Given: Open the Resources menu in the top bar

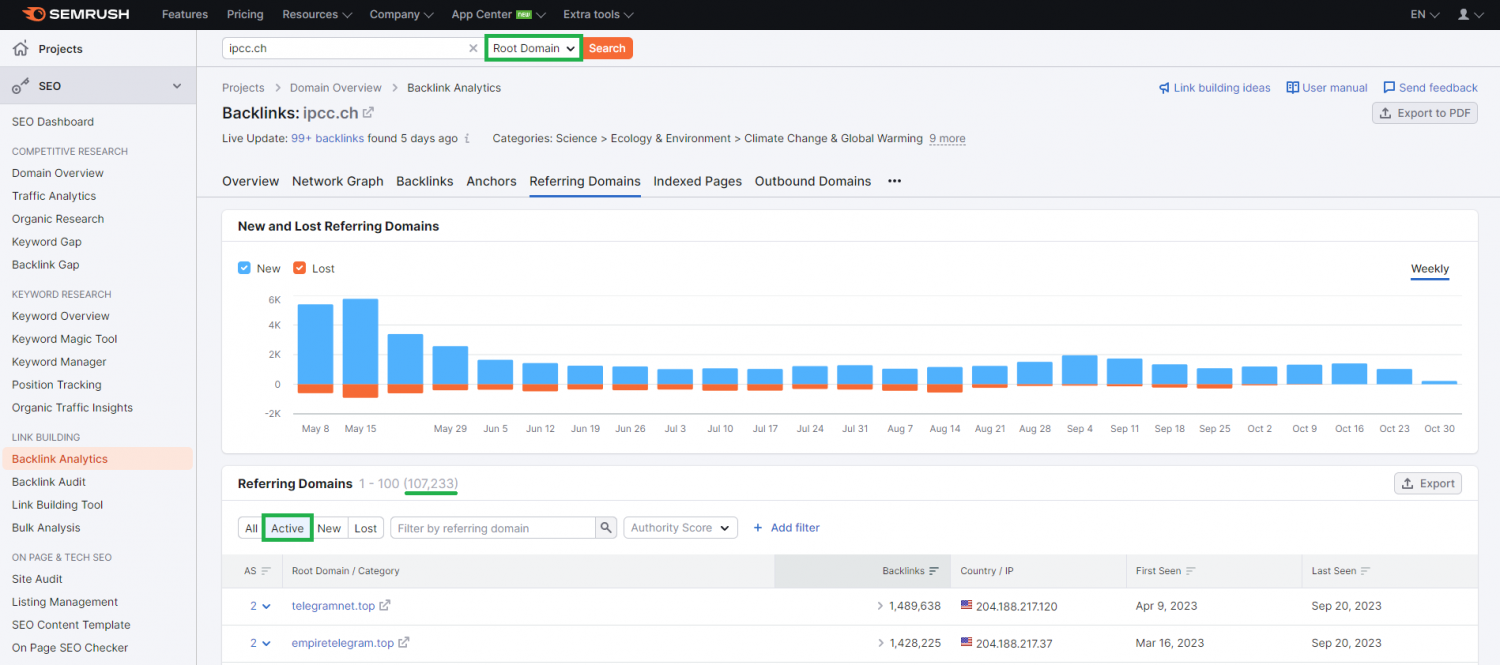Looking at the screenshot, I should click(316, 14).
